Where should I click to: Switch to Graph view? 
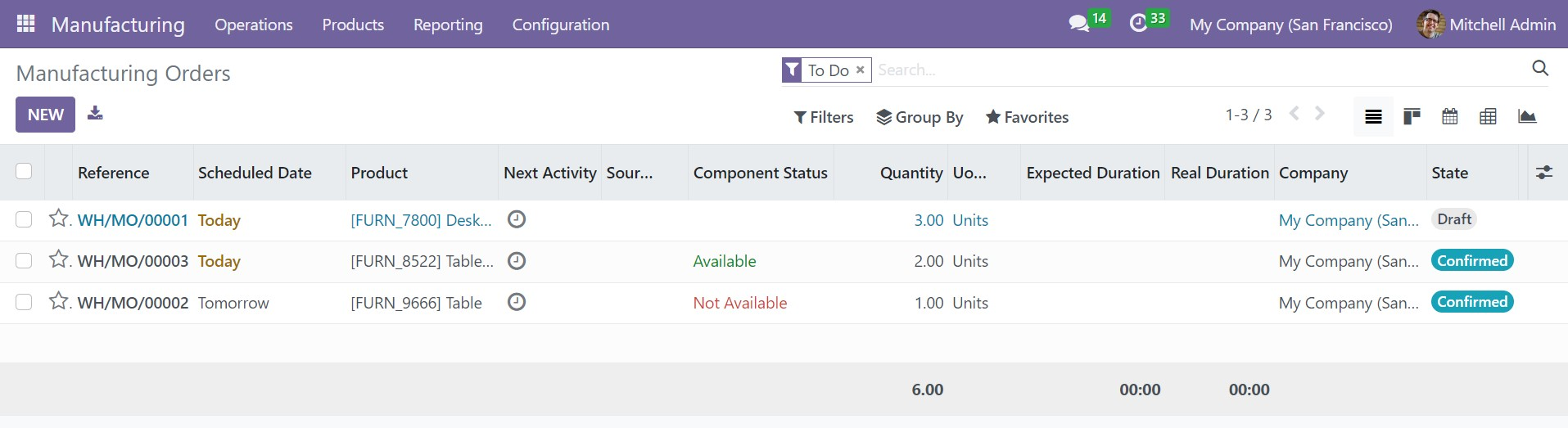(1526, 116)
